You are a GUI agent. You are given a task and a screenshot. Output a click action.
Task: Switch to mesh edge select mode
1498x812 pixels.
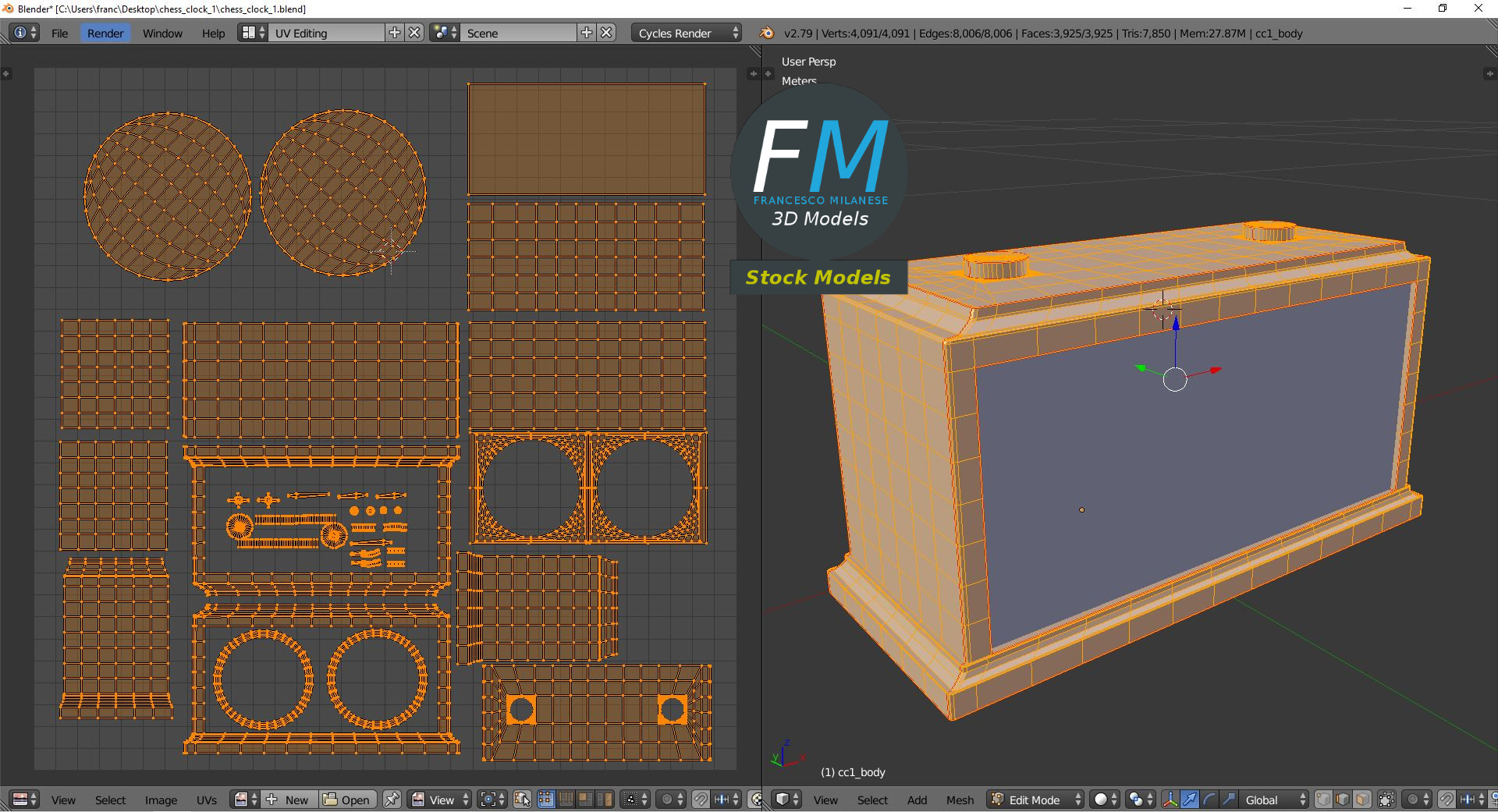[x=1343, y=800]
